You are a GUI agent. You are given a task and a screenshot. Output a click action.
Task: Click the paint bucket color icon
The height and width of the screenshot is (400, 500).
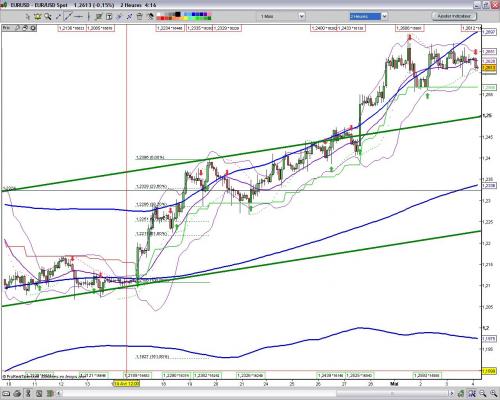click(x=151, y=16)
